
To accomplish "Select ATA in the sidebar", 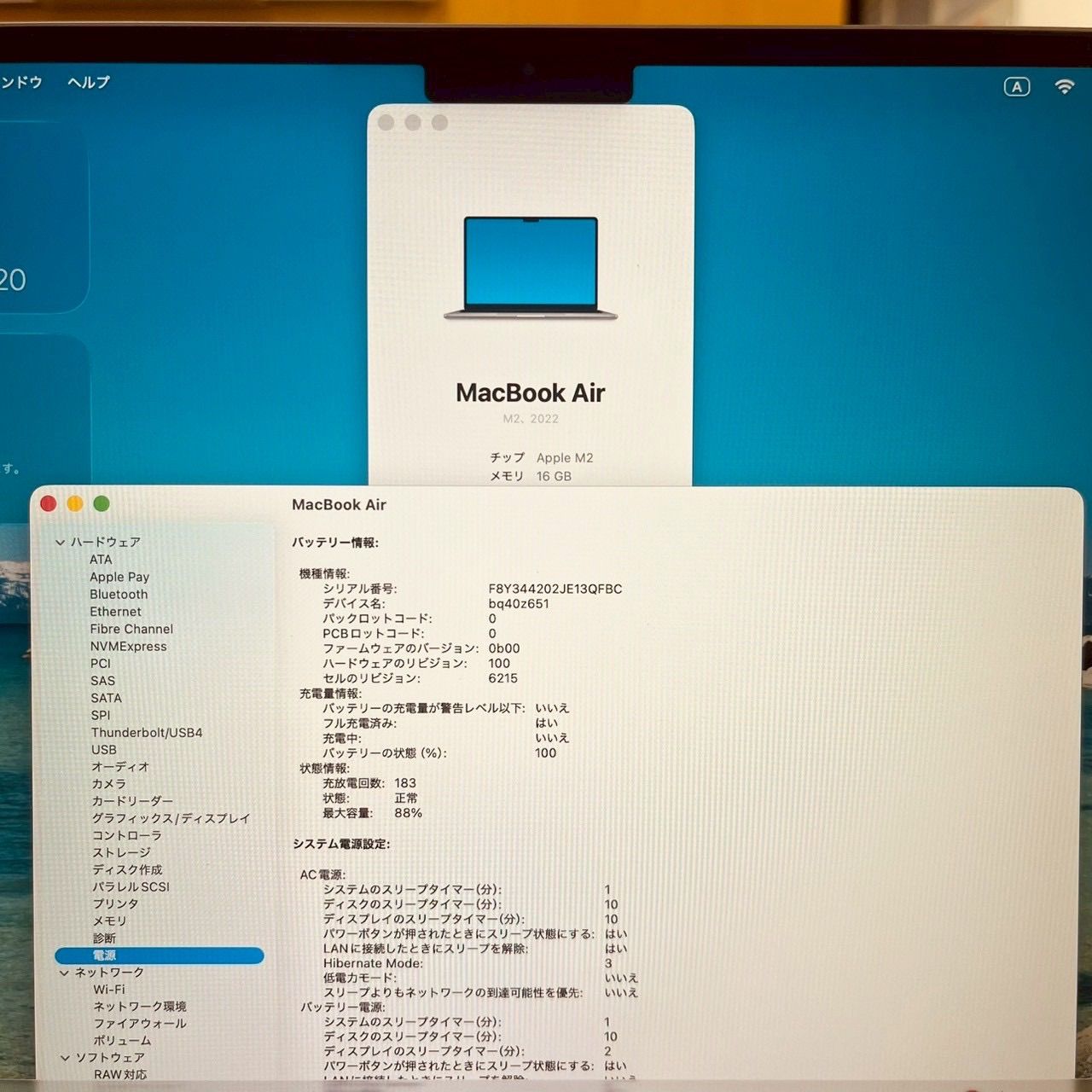I will (x=101, y=560).
